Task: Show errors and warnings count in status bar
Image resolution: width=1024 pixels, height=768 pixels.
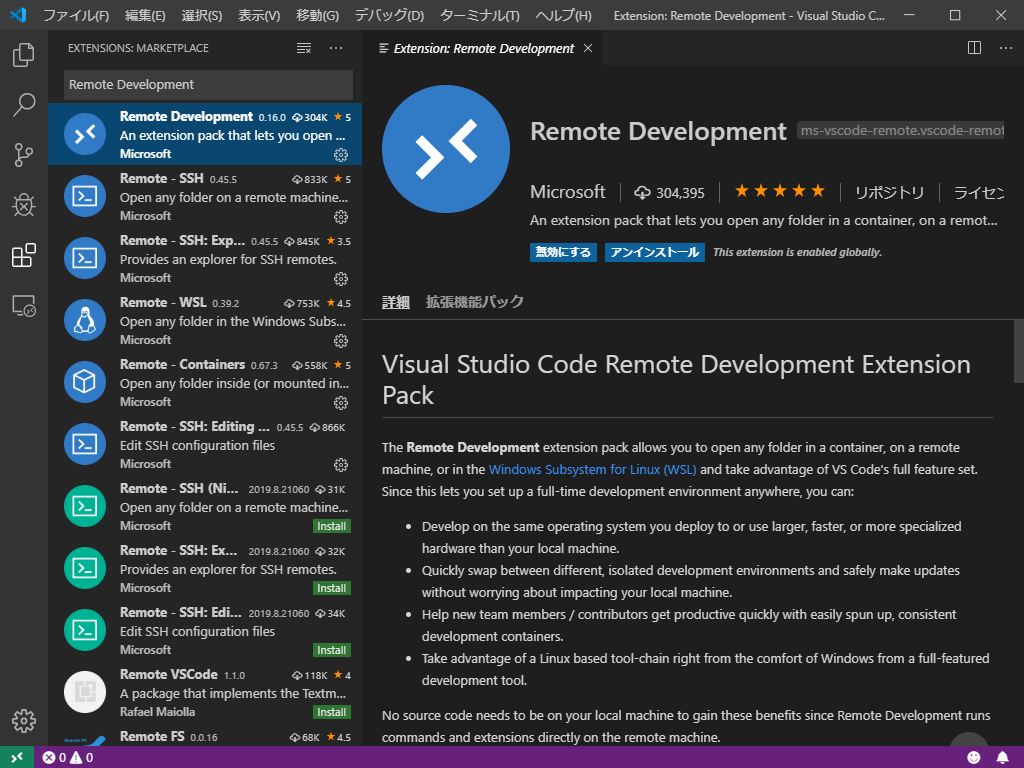Action: coord(68,758)
